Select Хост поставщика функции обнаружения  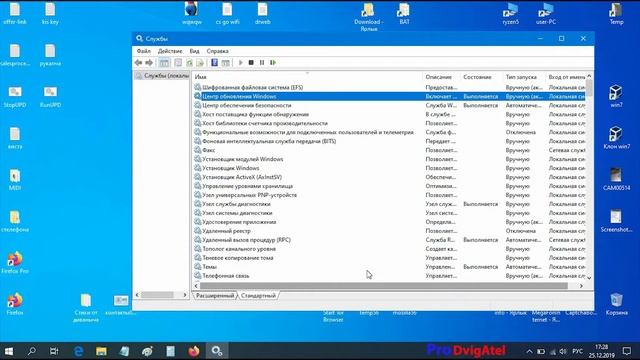click(390, 114)
